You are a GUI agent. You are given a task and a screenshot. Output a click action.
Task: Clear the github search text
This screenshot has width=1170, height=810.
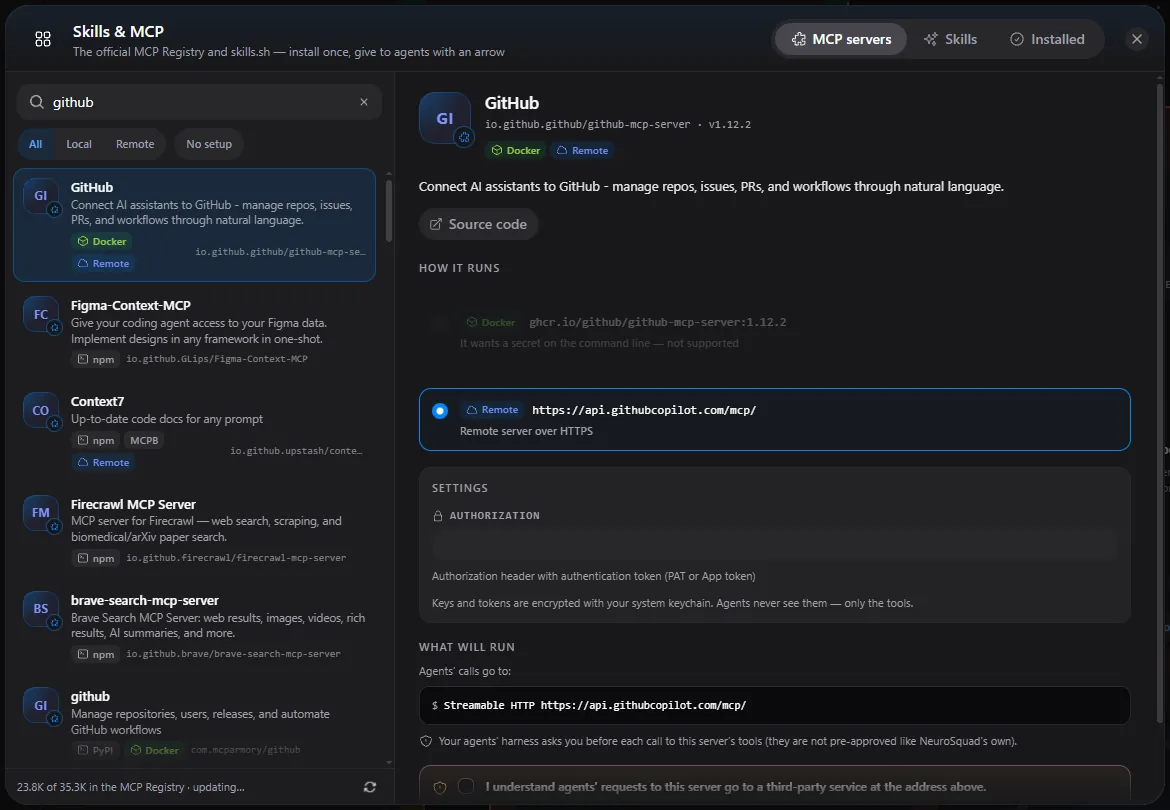364,102
